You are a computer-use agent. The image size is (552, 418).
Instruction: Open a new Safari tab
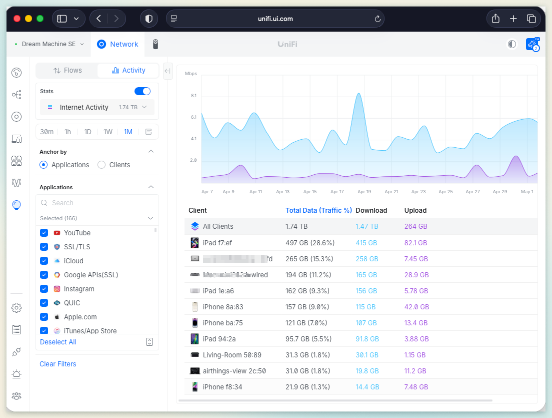513,19
